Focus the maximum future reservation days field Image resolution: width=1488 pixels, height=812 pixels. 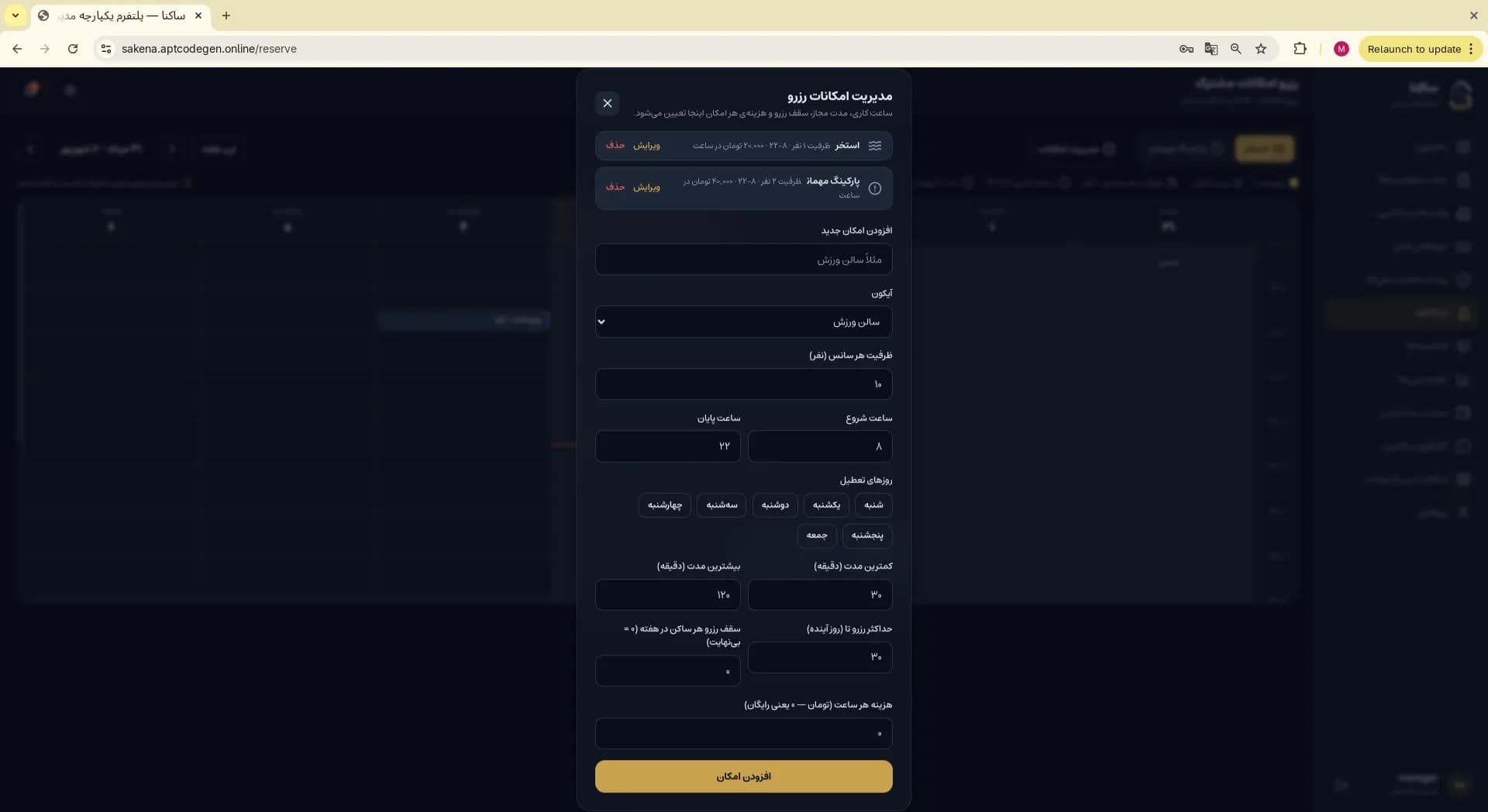point(820,657)
